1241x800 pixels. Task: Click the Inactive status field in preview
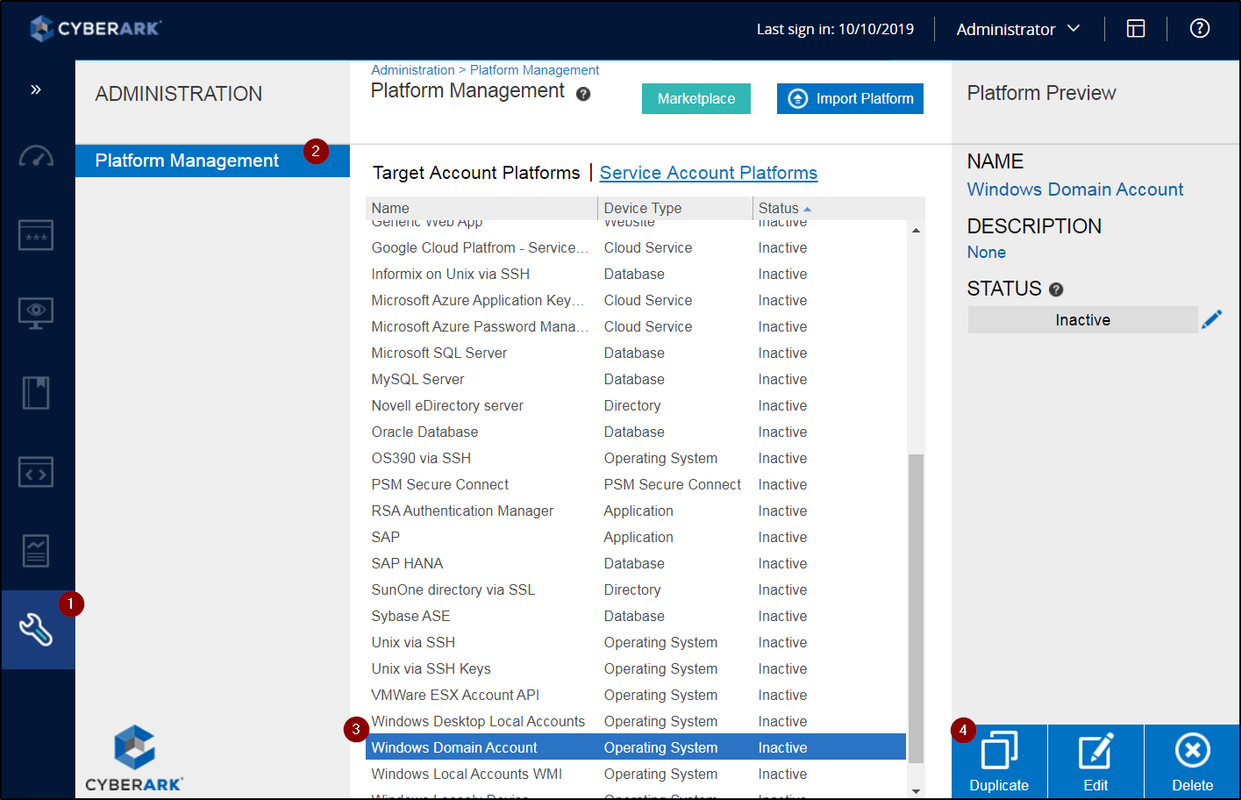(1083, 320)
